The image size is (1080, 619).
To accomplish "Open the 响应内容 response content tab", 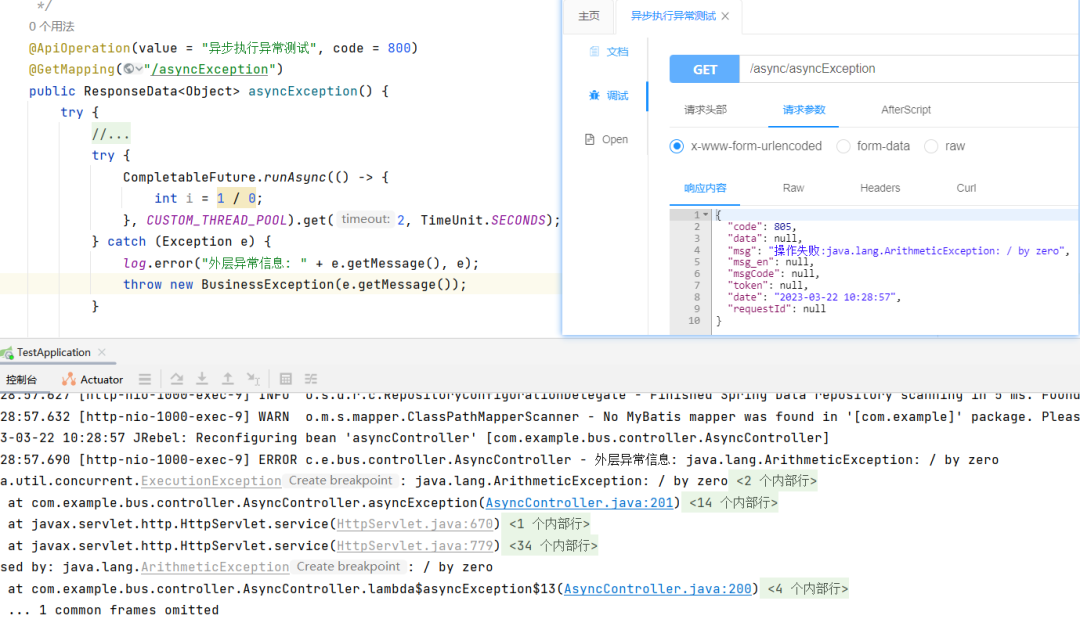I will (705, 189).
